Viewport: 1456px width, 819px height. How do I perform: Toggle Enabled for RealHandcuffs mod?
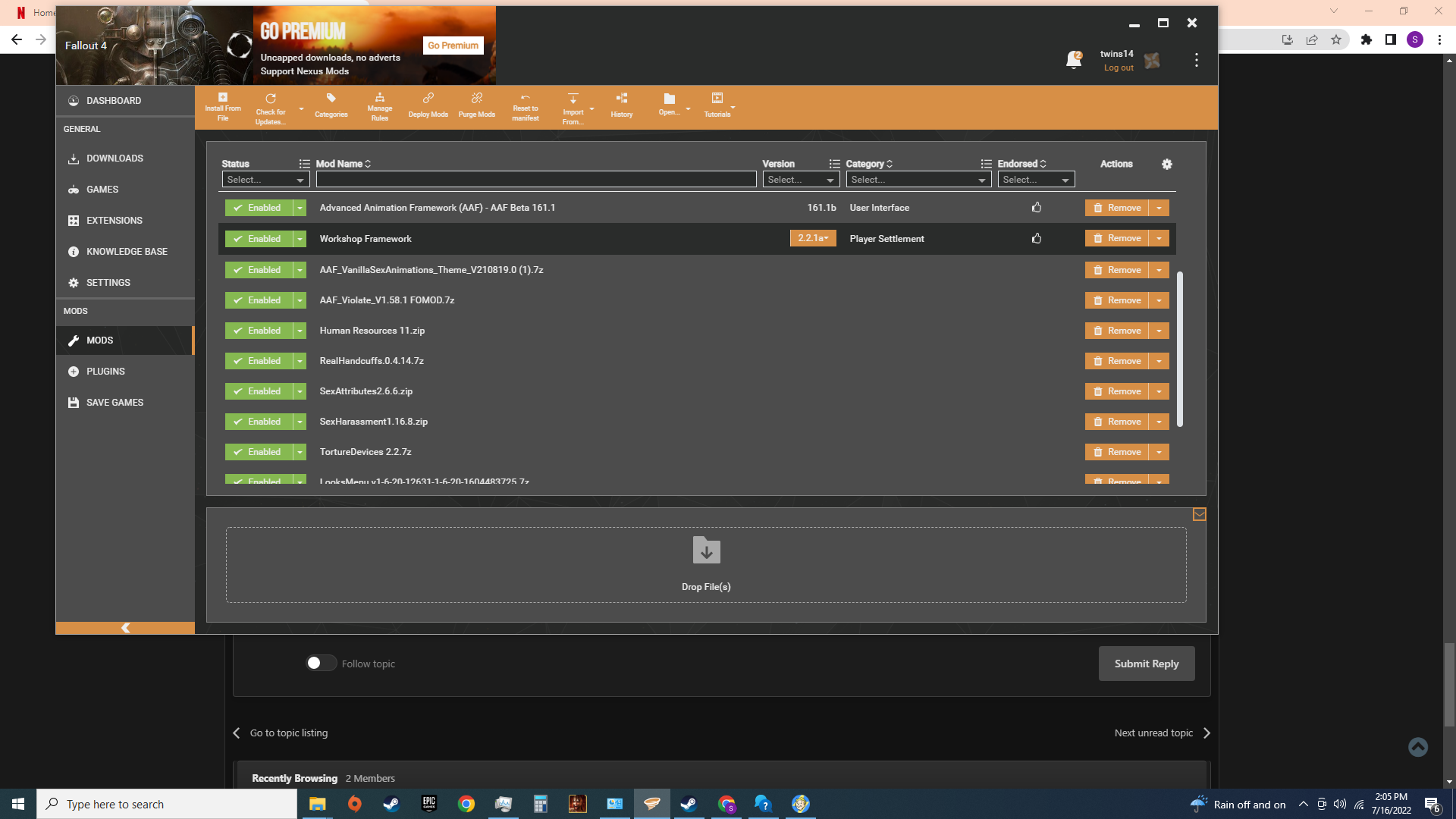point(259,361)
